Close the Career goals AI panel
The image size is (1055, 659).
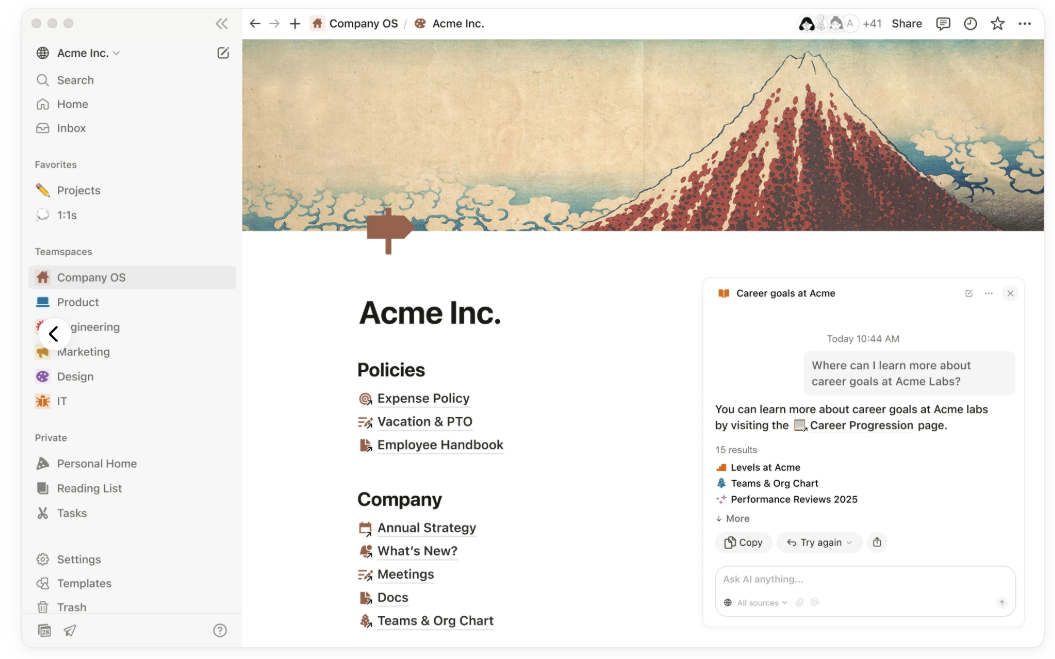tap(1010, 293)
